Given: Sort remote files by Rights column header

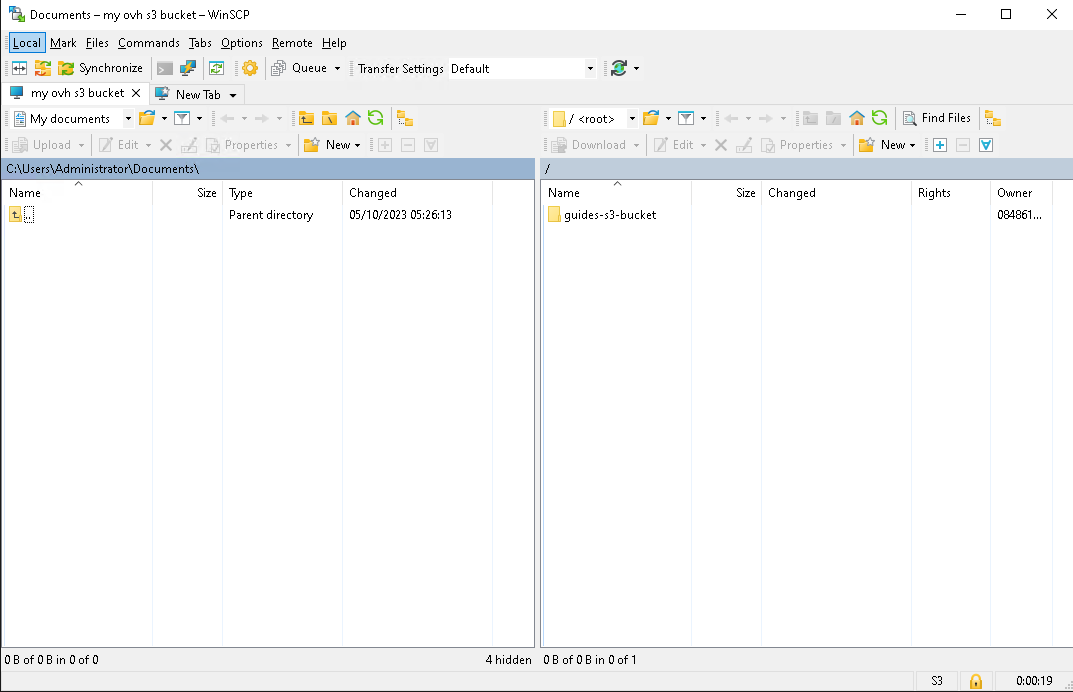Looking at the screenshot, I should click(934, 193).
